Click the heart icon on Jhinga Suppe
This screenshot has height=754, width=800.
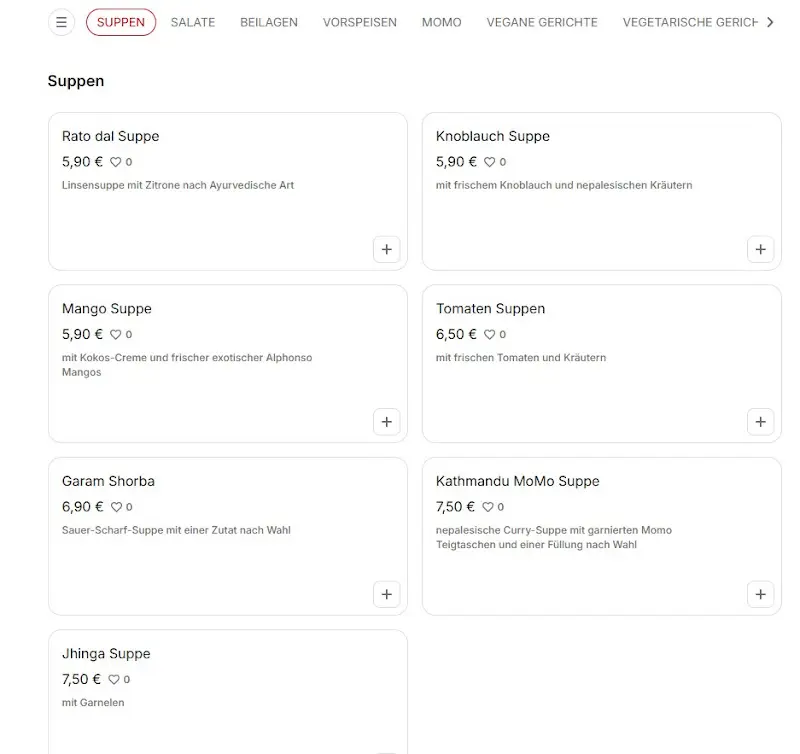(115, 679)
